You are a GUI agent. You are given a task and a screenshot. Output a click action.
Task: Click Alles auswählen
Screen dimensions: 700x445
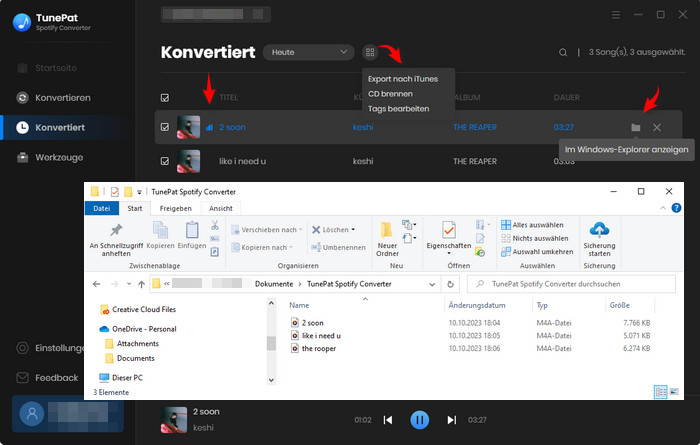coord(532,225)
